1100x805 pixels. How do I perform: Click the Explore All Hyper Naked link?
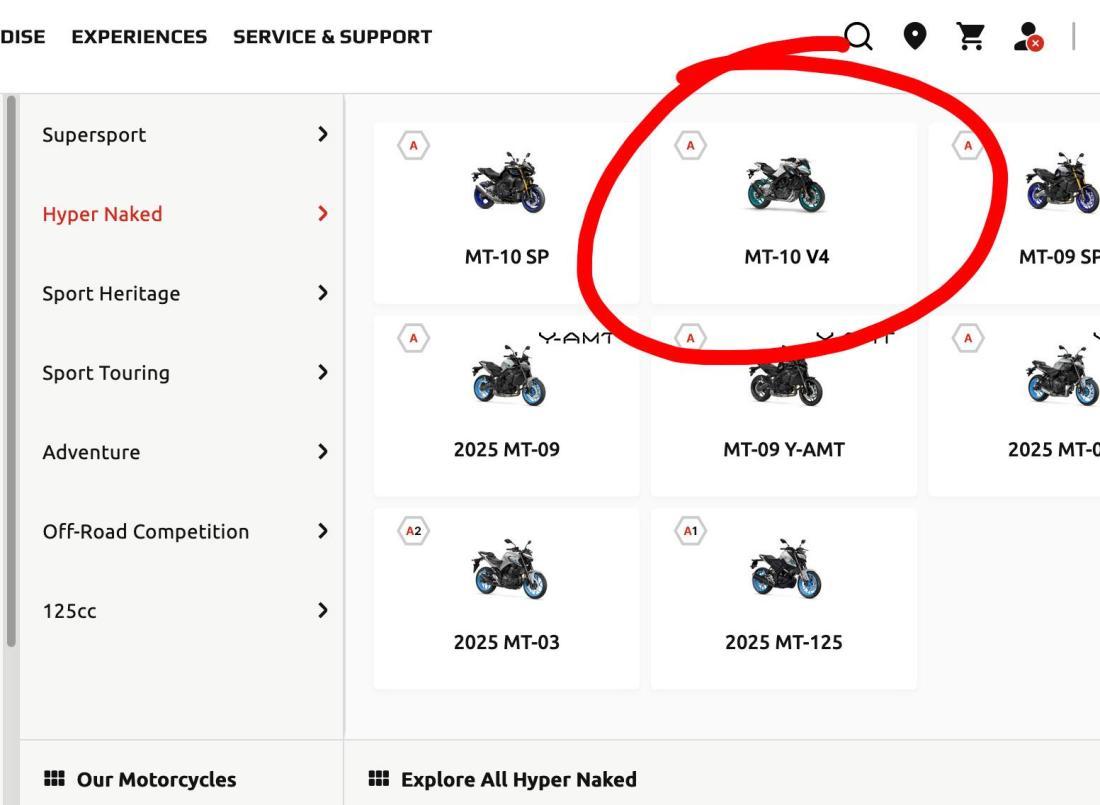pyautogui.click(x=518, y=779)
